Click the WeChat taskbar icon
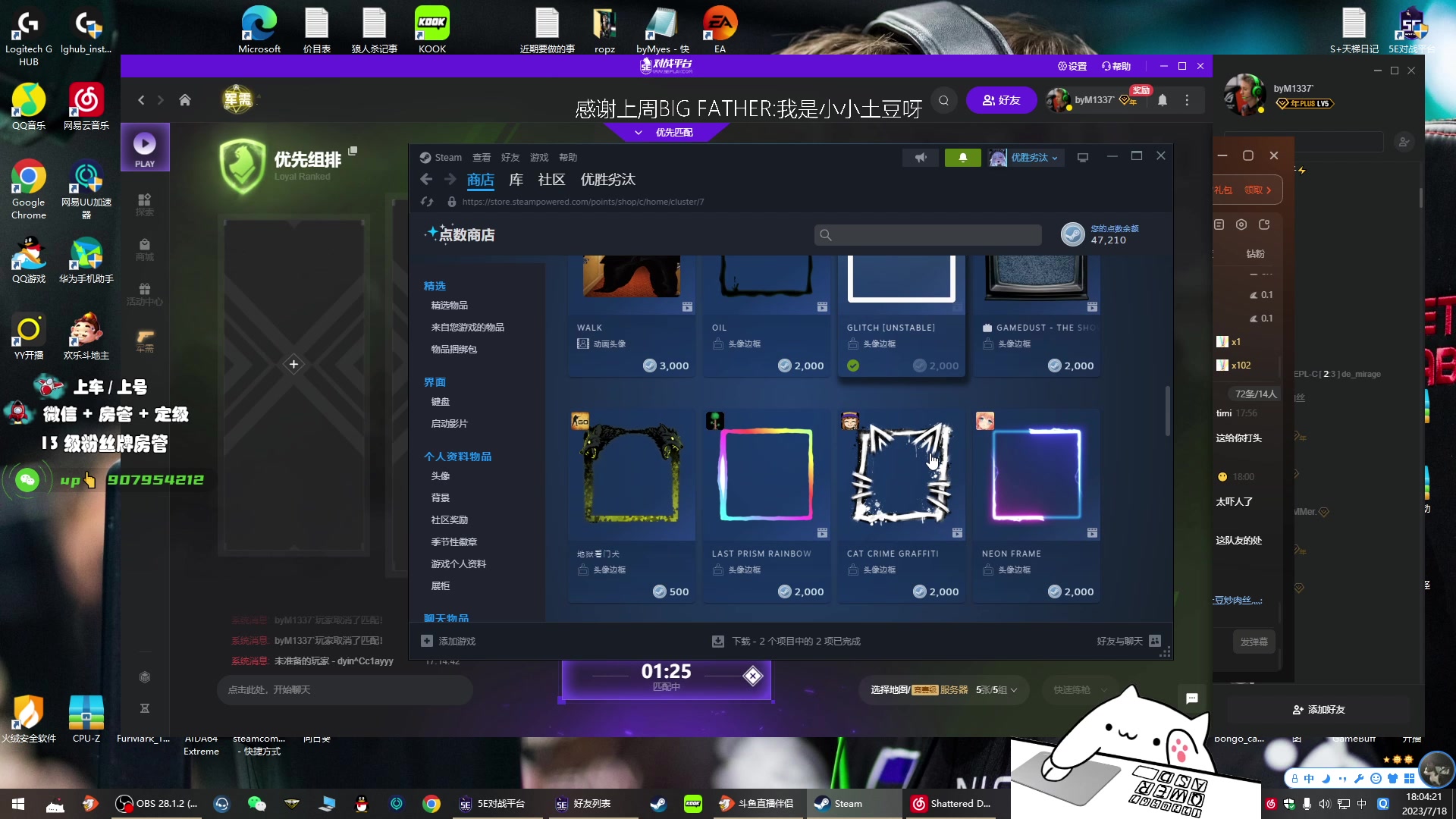1456x819 pixels. (x=257, y=804)
